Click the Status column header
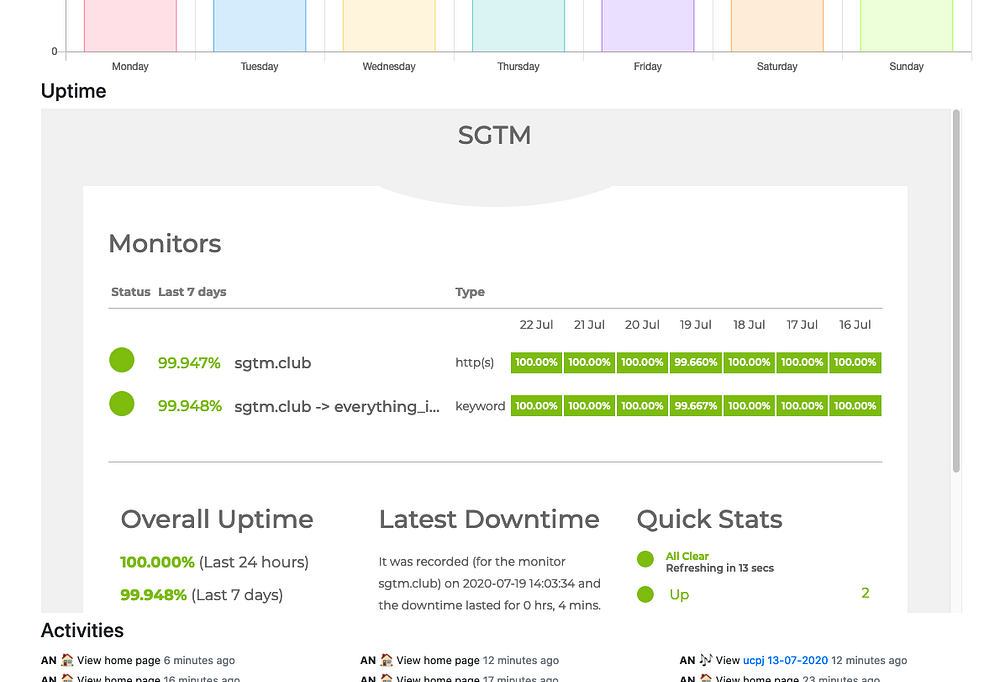Image resolution: width=1000 pixels, height=682 pixels. coord(131,292)
